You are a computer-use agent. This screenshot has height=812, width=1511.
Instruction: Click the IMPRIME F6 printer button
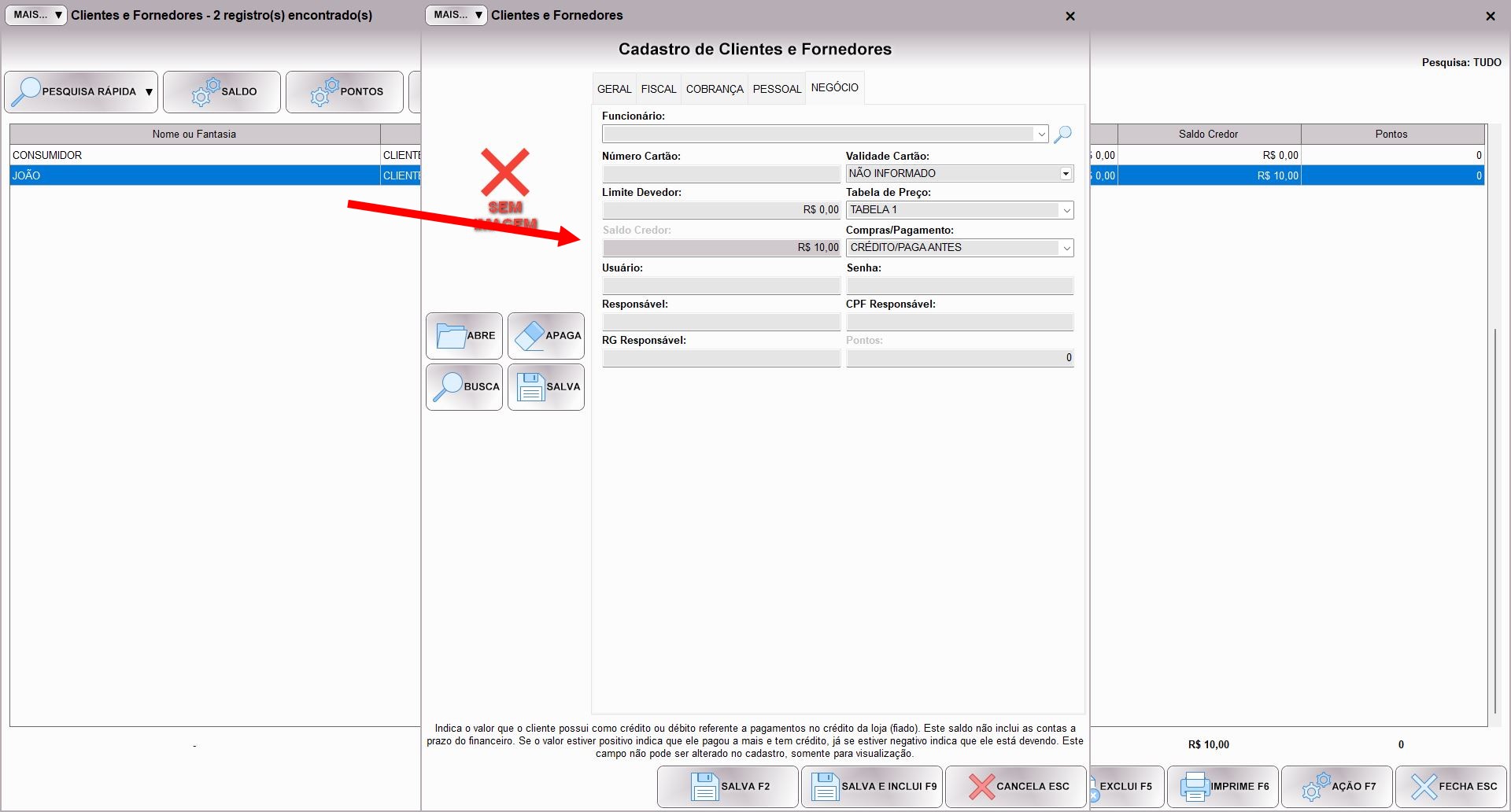pyautogui.click(x=1223, y=786)
